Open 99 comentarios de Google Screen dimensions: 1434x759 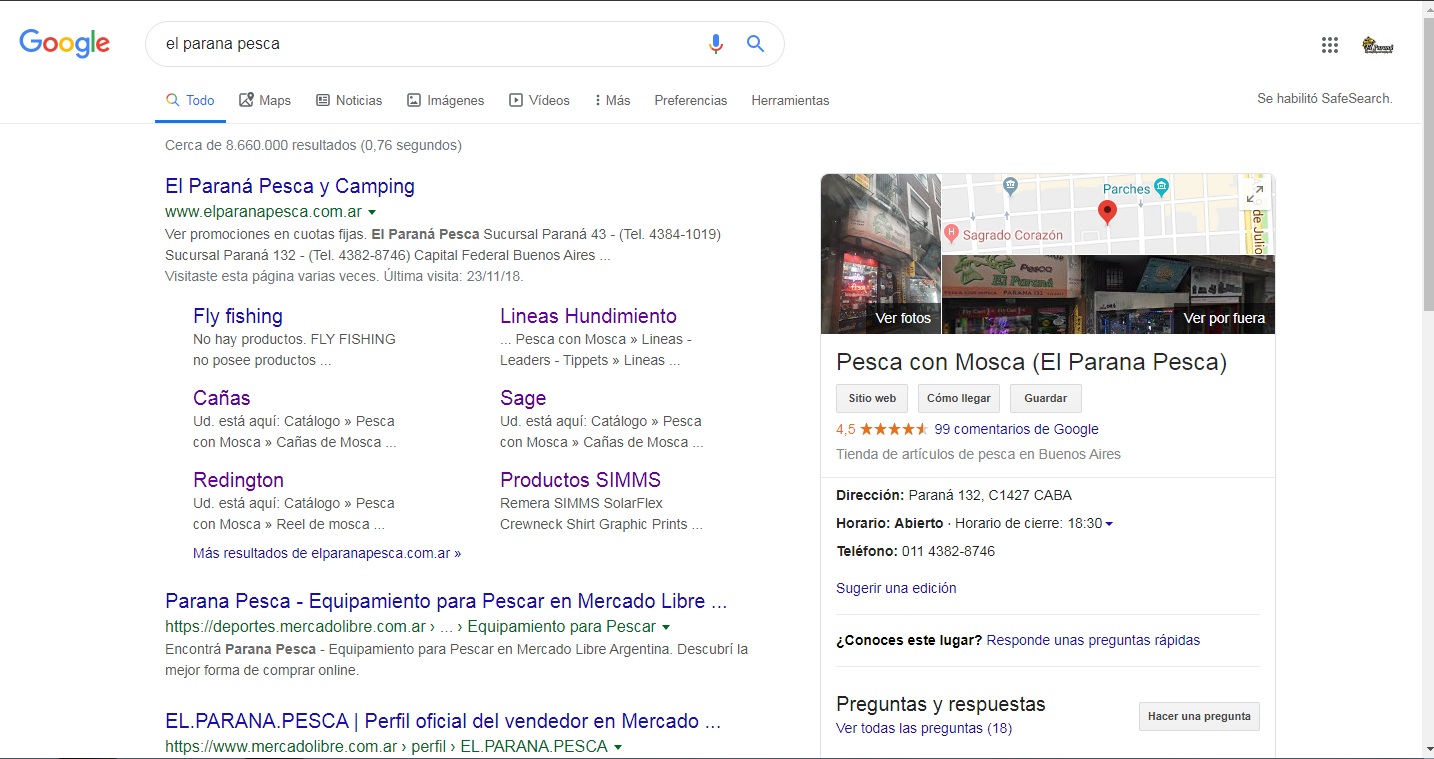1016,429
